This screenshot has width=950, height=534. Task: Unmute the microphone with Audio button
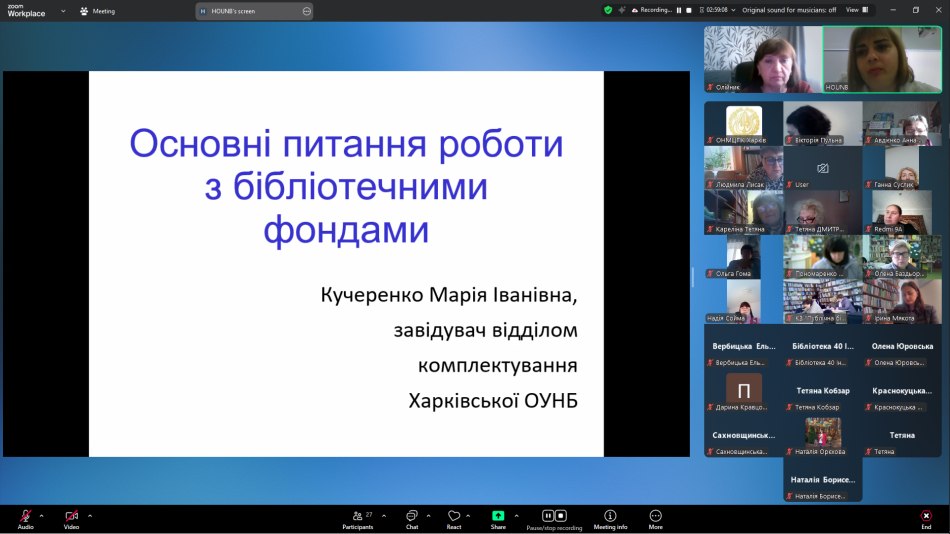tap(25, 517)
